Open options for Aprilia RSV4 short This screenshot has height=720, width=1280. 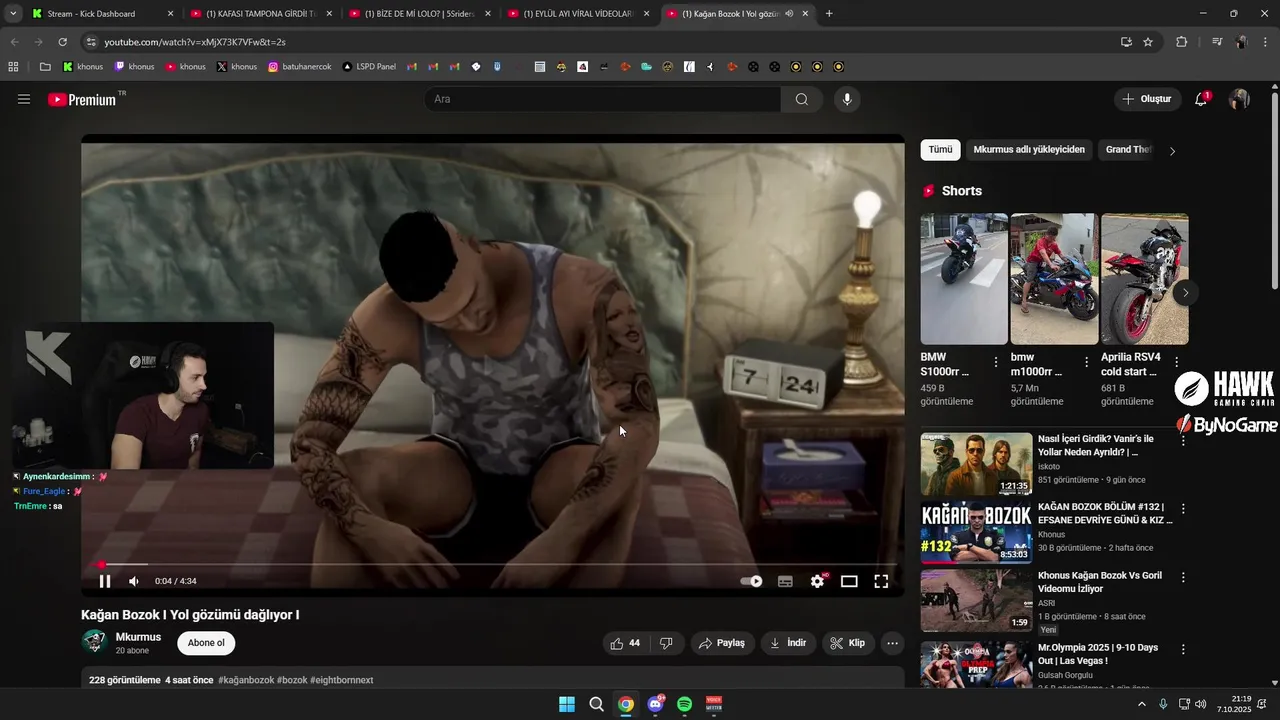1176,362
